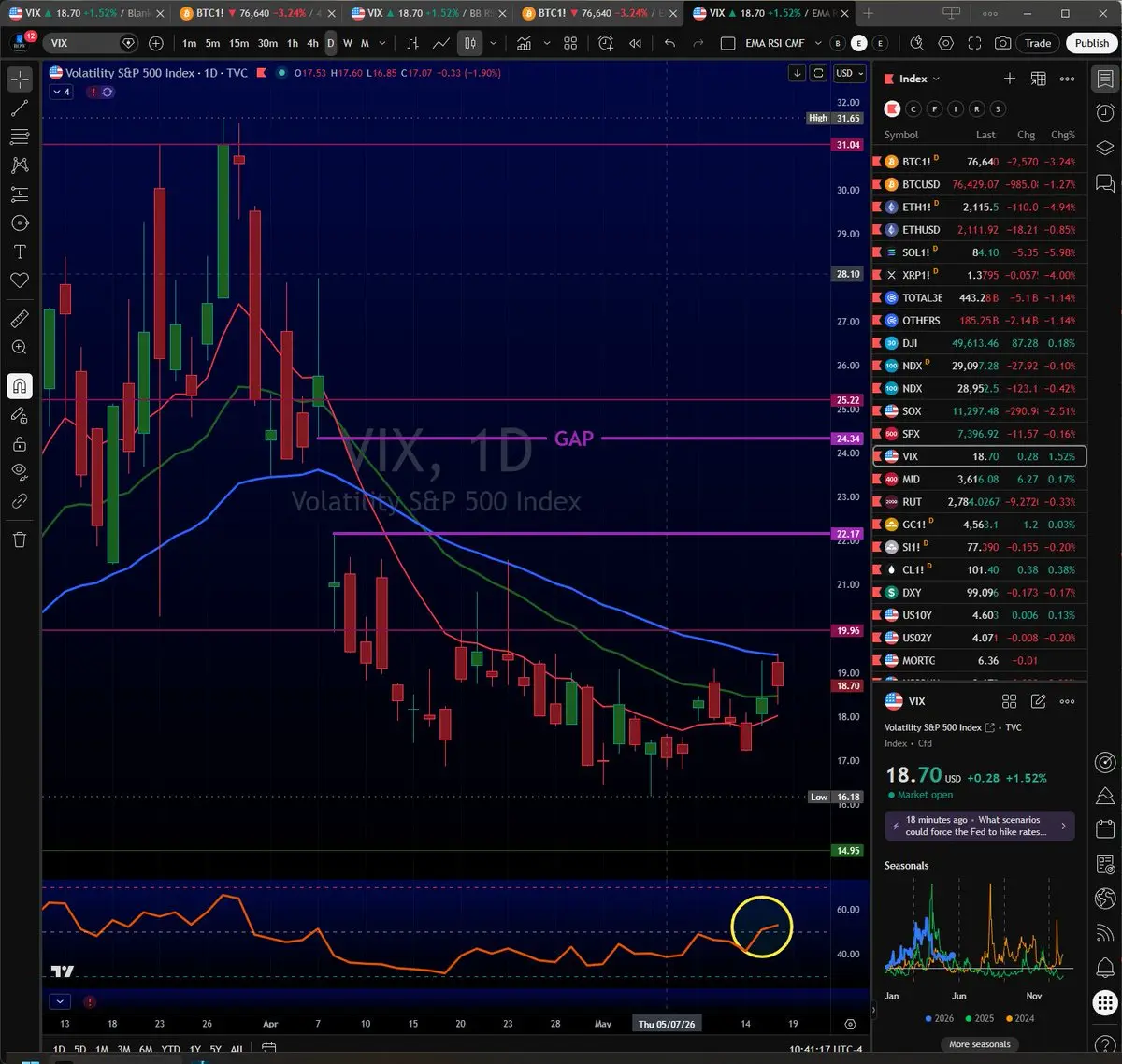
Task: Start bar replay mode
Action: (x=636, y=43)
